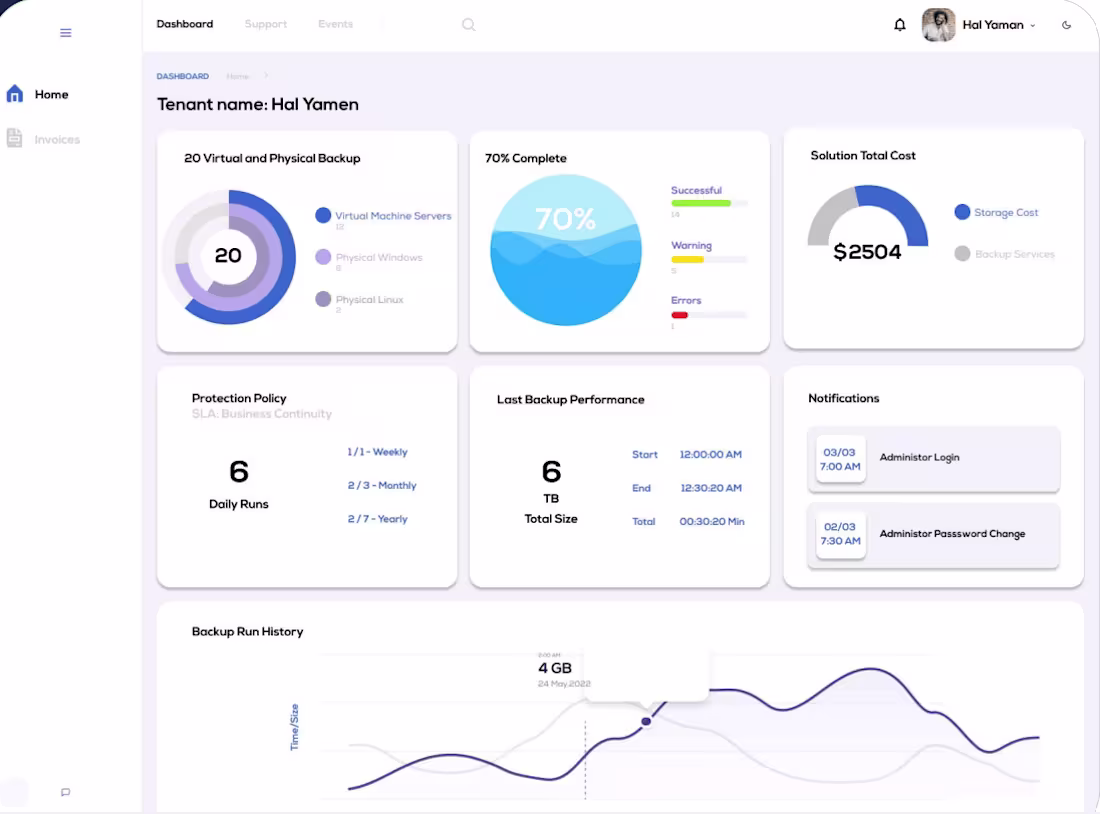This screenshot has height=814, width=1100.
Task: Click the Time/Size axis label
Action: click(x=294, y=728)
